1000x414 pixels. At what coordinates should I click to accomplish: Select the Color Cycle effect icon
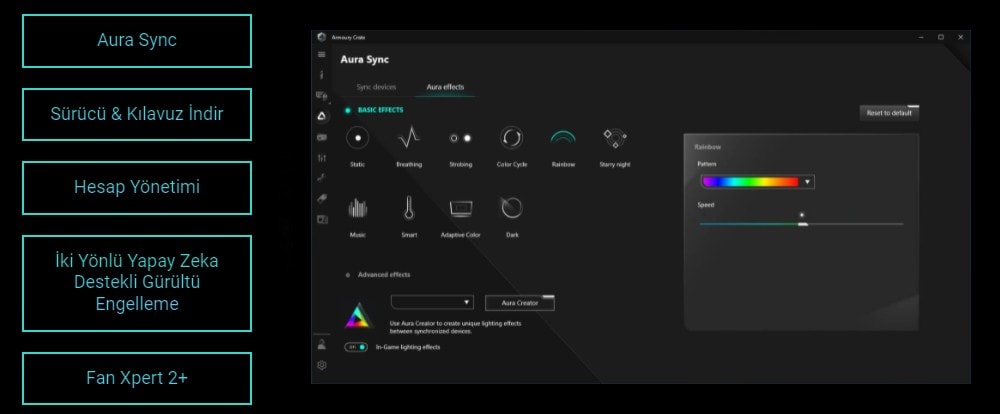(x=511, y=138)
